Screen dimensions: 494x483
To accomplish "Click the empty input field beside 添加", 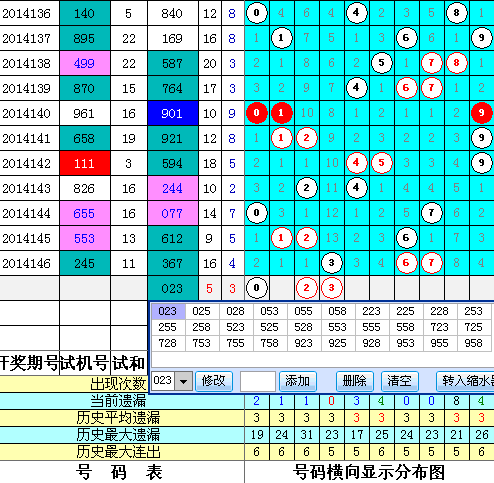I will point(258,381).
